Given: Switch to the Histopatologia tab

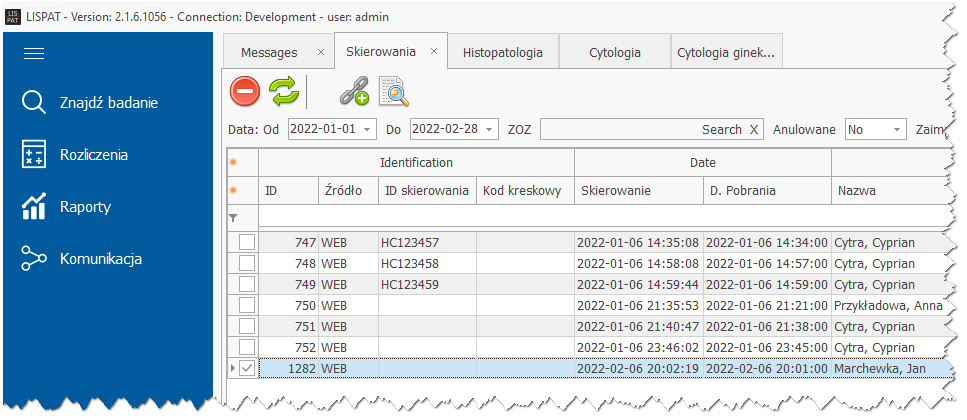Looking at the screenshot, I should point(502,52).
